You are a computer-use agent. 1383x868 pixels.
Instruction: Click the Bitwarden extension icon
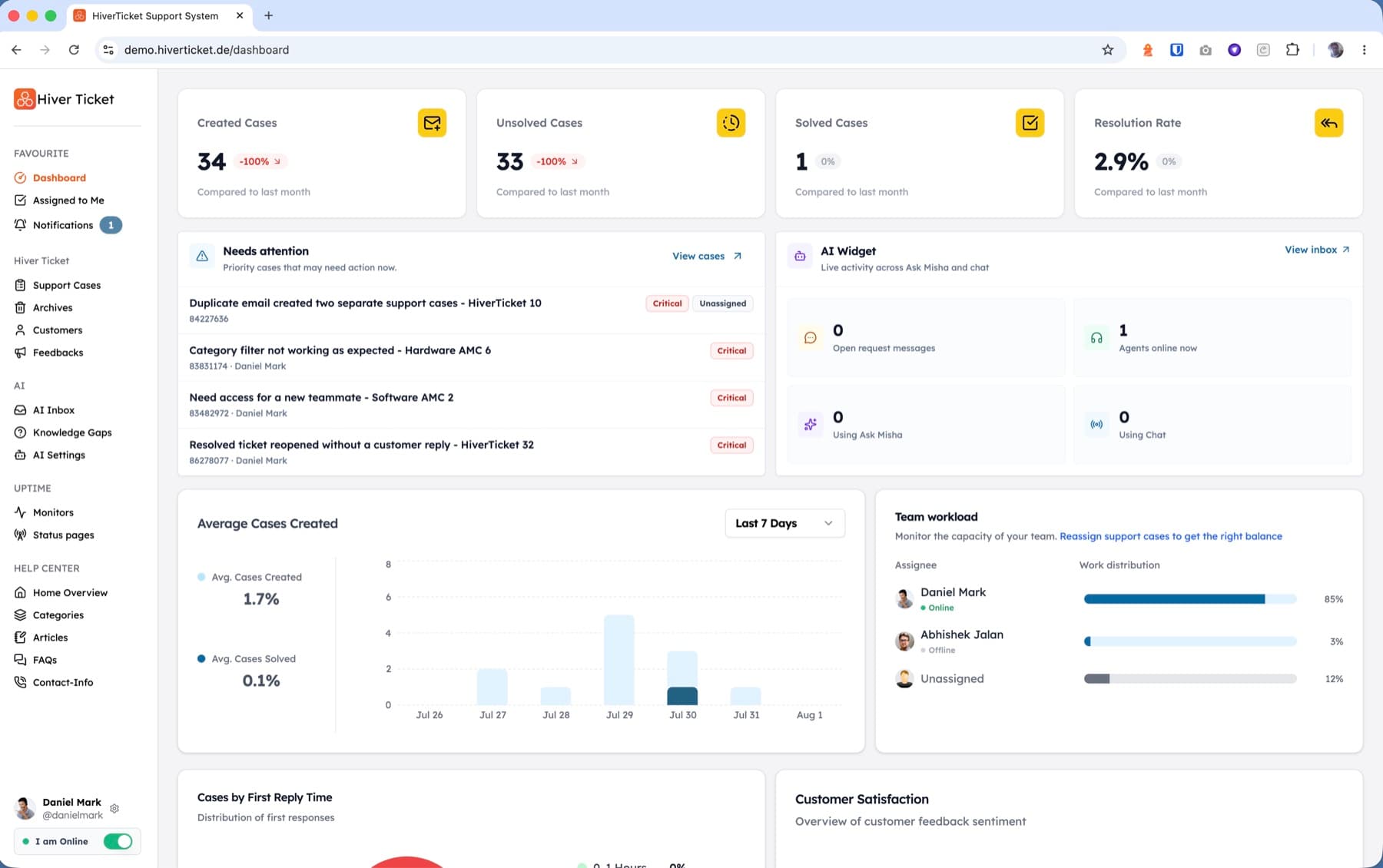click(x=1176, y=50)
